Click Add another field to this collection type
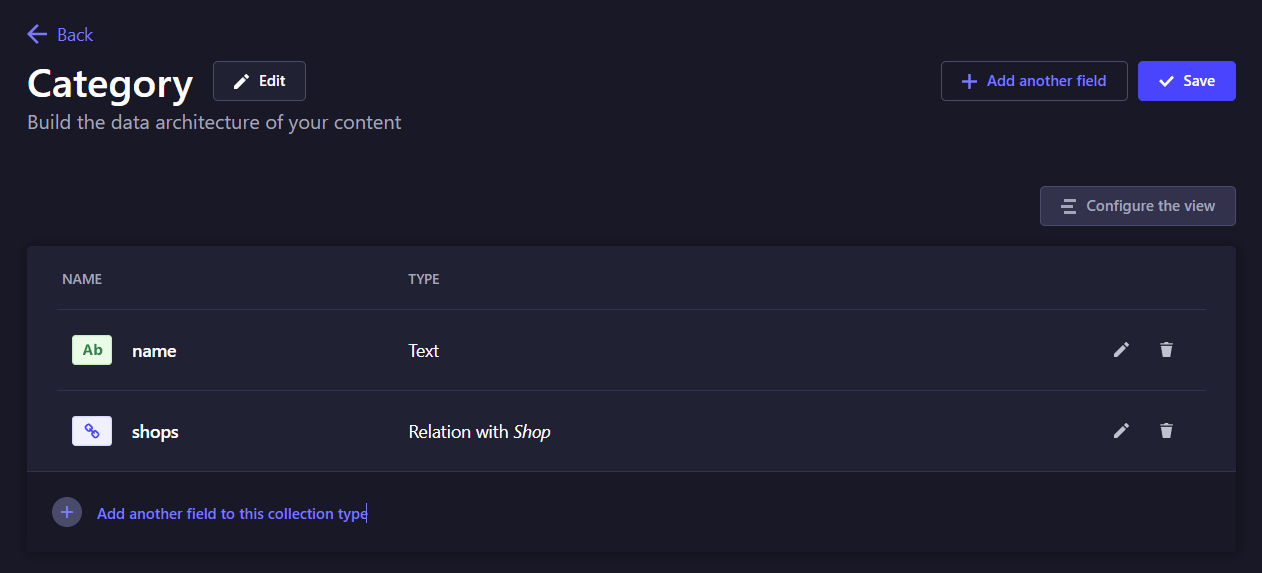1262x573 pixels. coord(232,514)
